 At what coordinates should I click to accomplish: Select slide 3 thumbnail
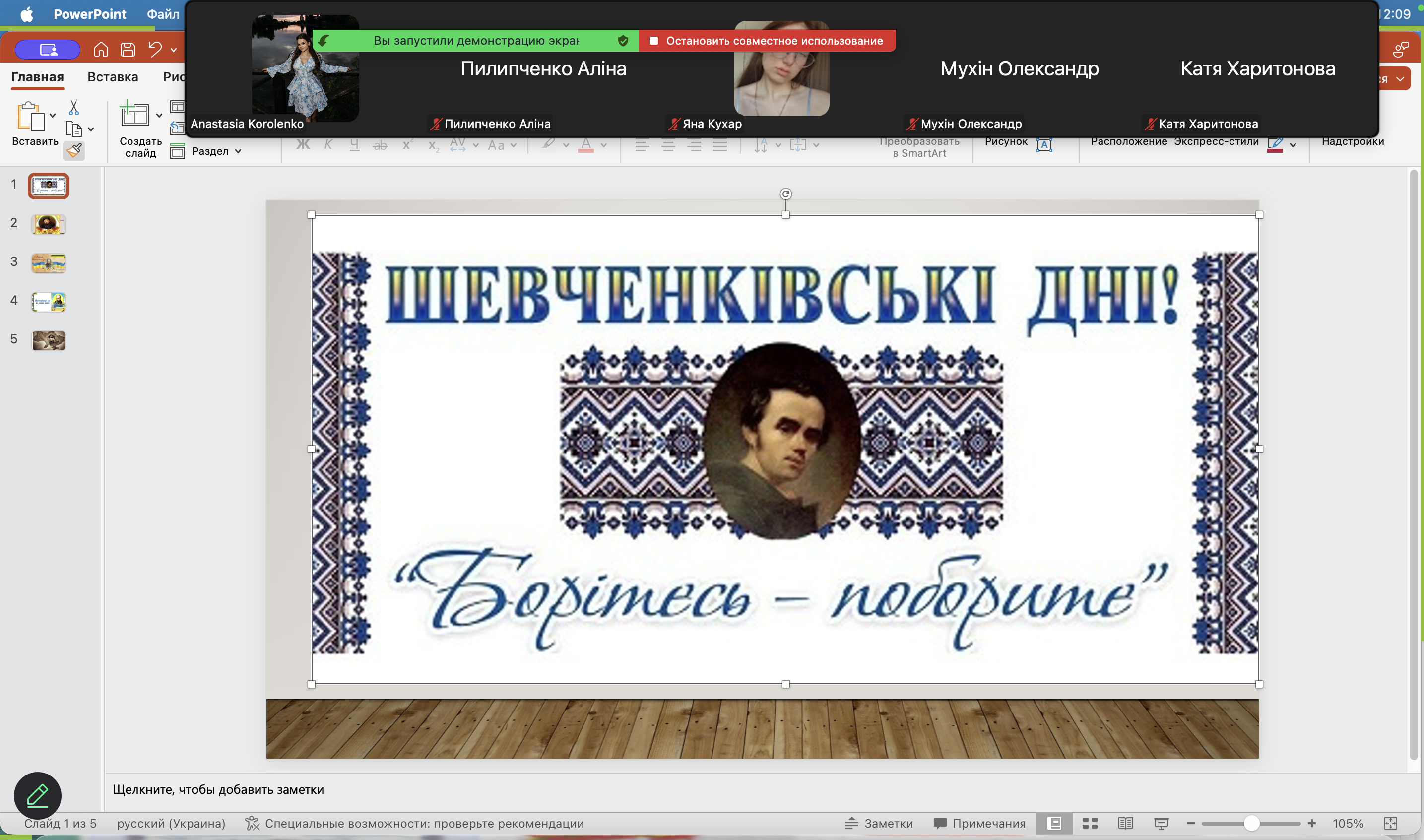click(49, 263)
